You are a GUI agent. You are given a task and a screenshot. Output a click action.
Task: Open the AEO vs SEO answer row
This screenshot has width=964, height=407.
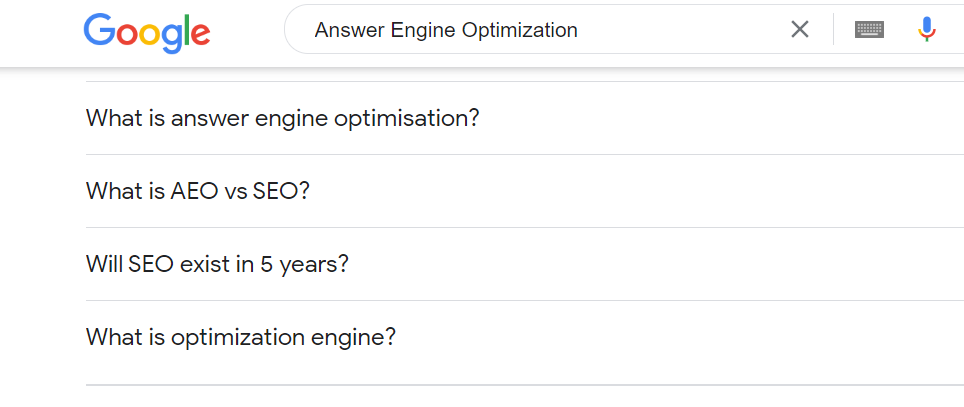pos(500,191)
